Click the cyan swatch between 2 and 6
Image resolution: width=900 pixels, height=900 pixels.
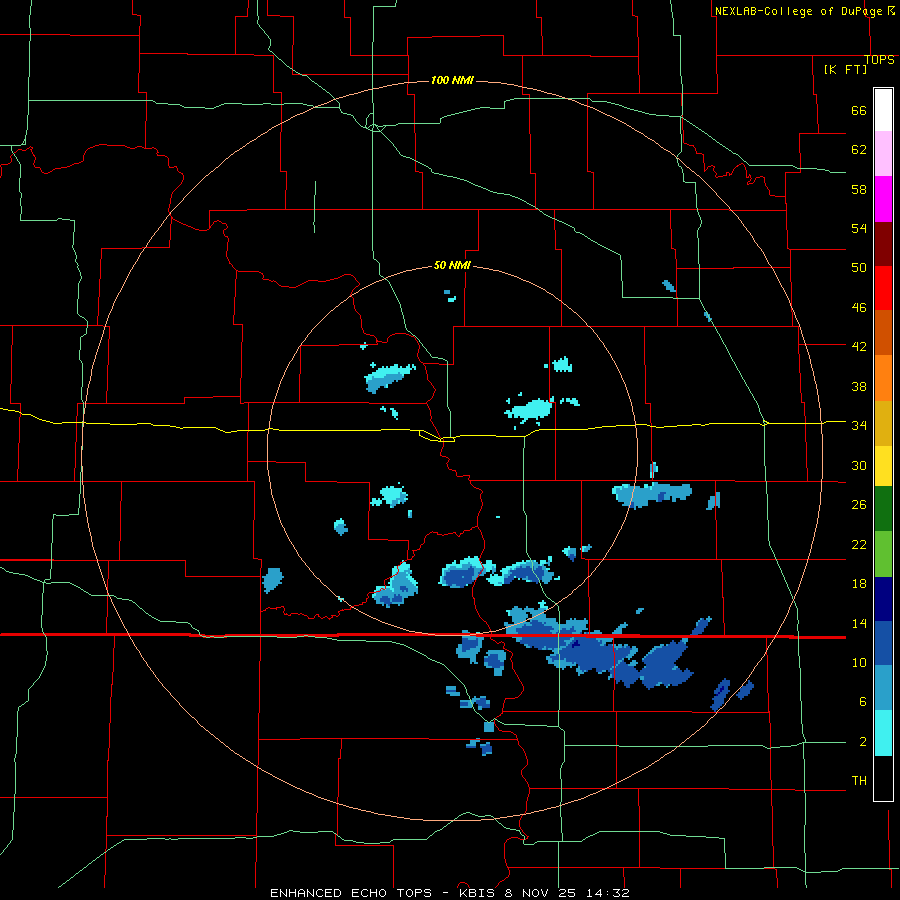click(x=883, y=733)
